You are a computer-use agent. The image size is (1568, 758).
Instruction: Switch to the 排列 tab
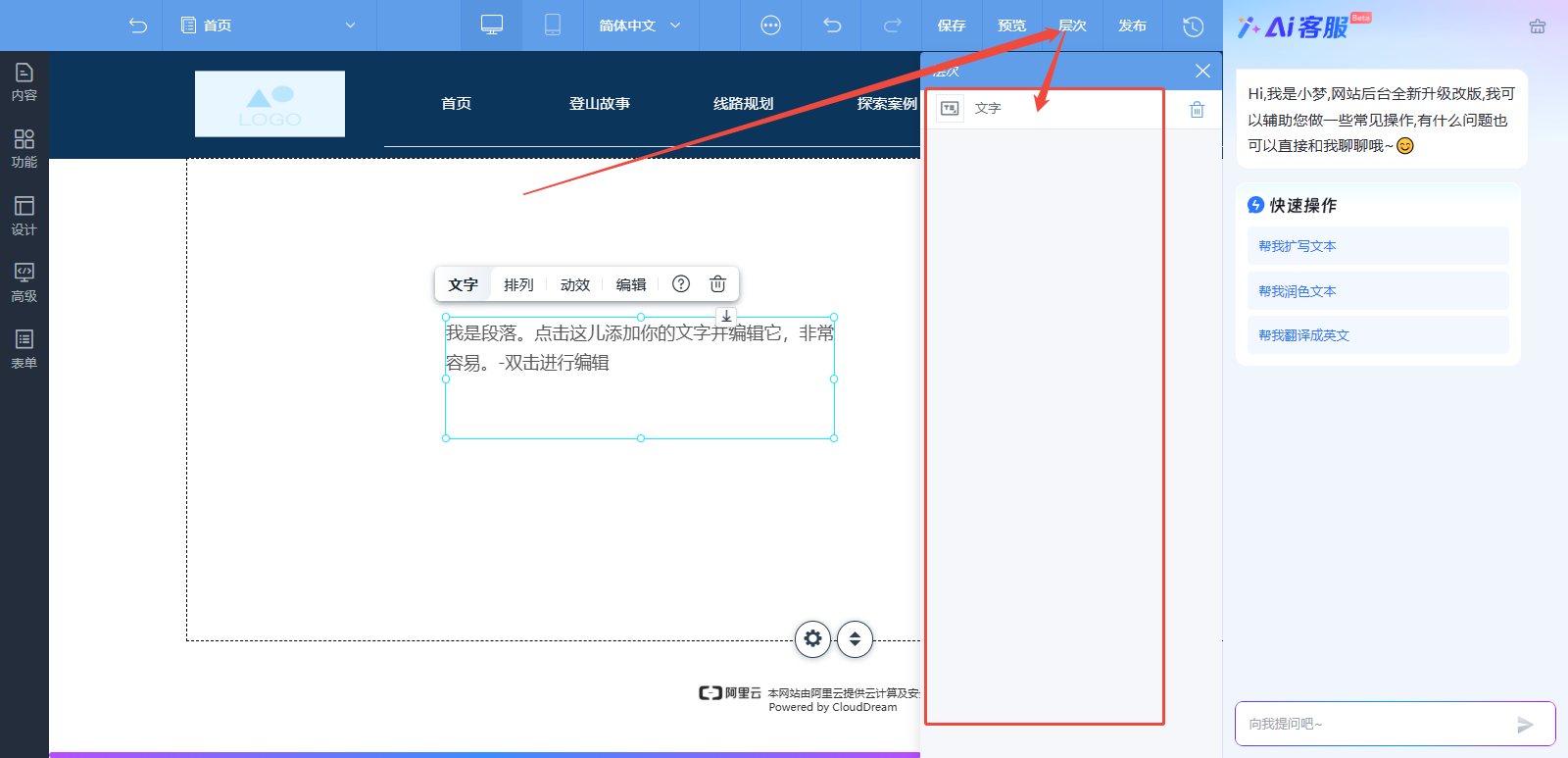518,284
